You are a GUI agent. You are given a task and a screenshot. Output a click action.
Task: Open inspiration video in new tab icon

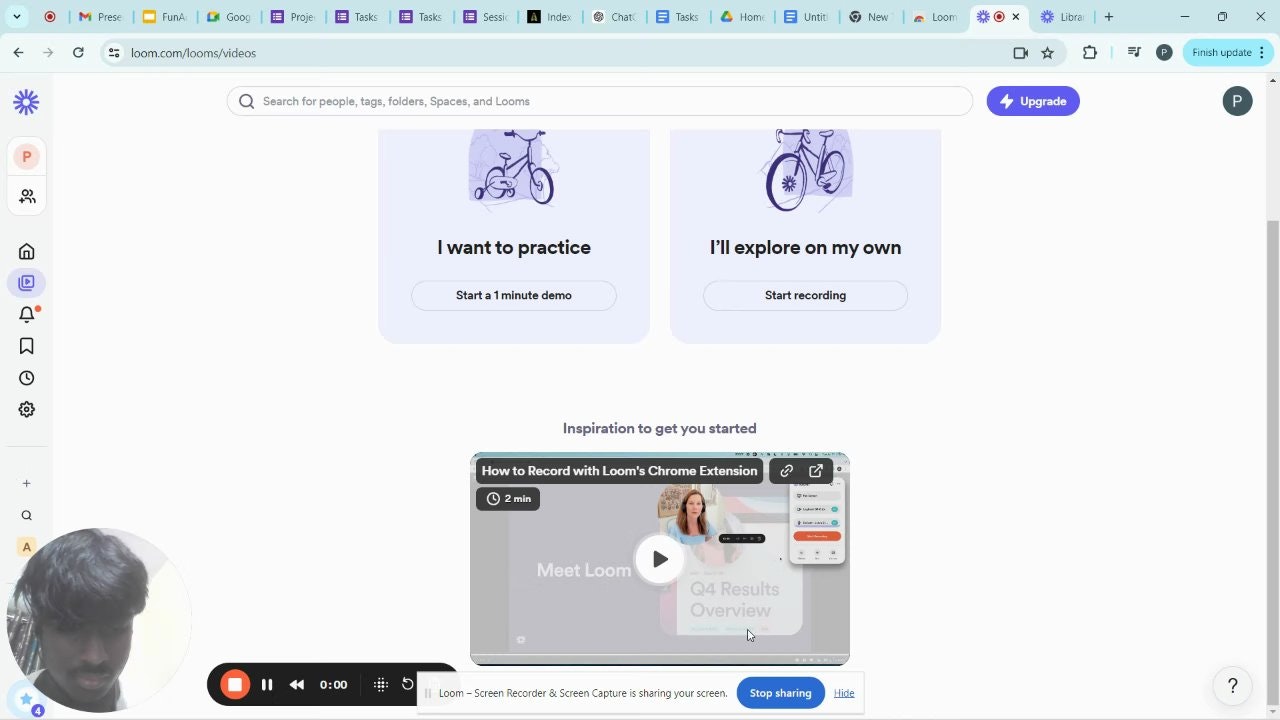tap(816, 471)
